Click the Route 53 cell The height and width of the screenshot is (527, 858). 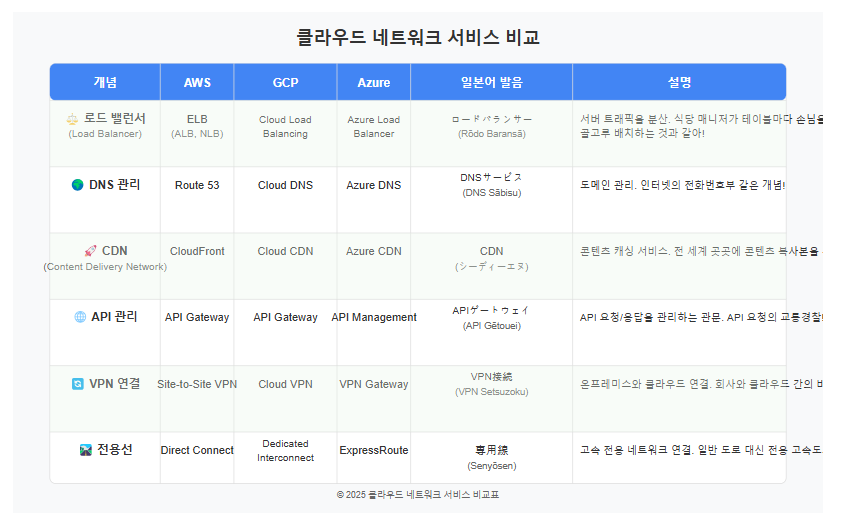[x=197, y=200]
